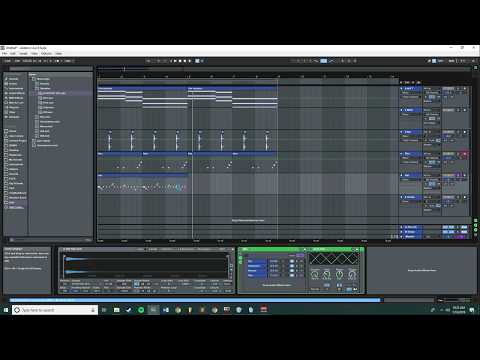This screenshot has height=360, width=480.
Task: Click the transport Stop button
Action: 180,61
